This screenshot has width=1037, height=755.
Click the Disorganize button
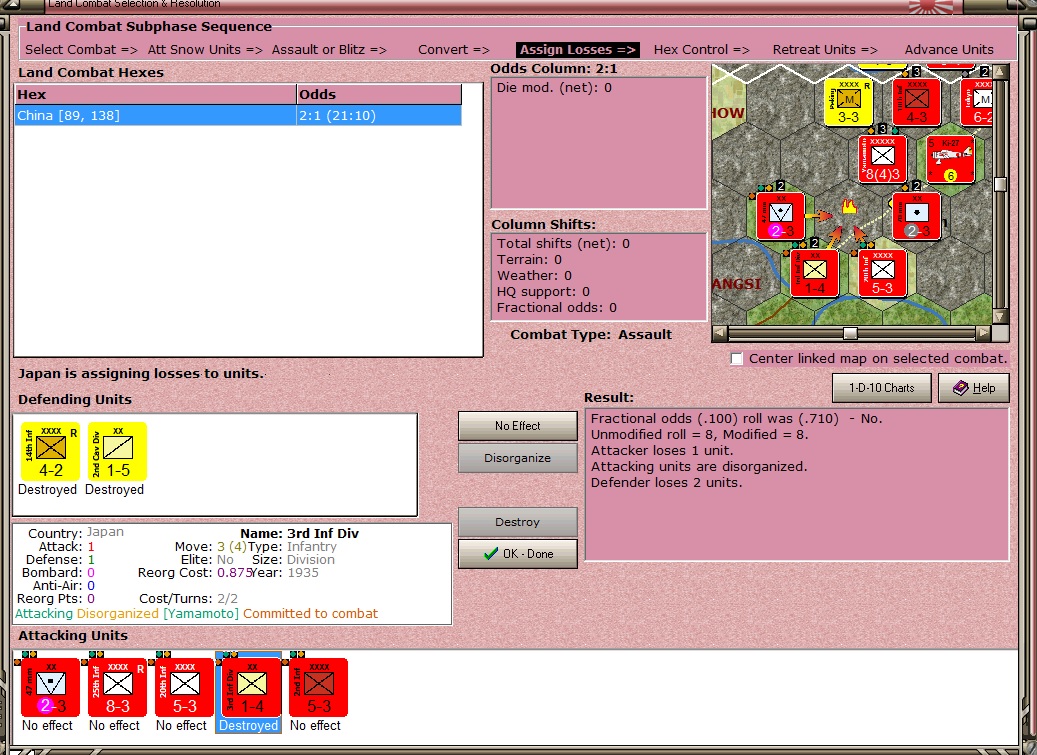coord(517,457)
